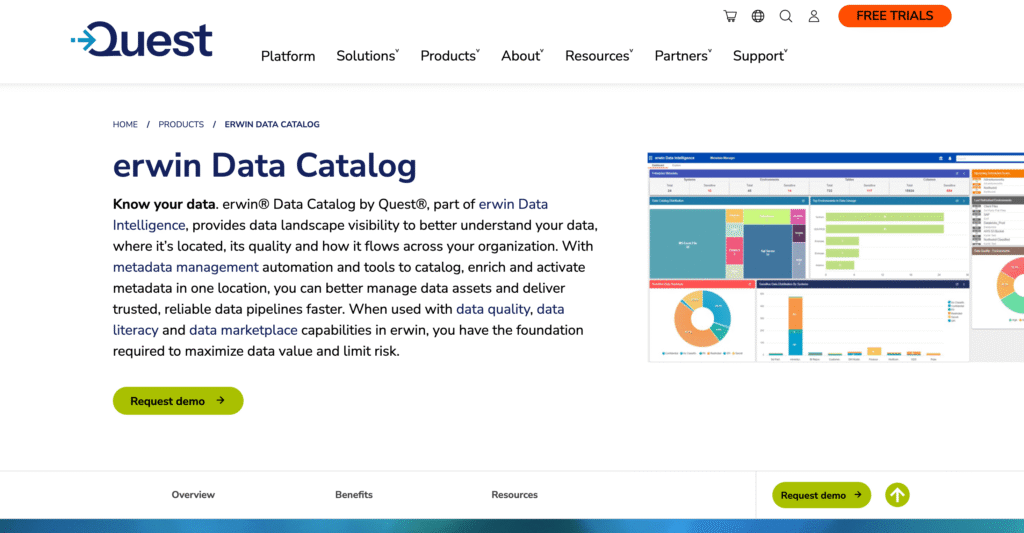Screen dimensions: 1024x533
Task: Switch to the Overview tab
Action: point(193,494)
